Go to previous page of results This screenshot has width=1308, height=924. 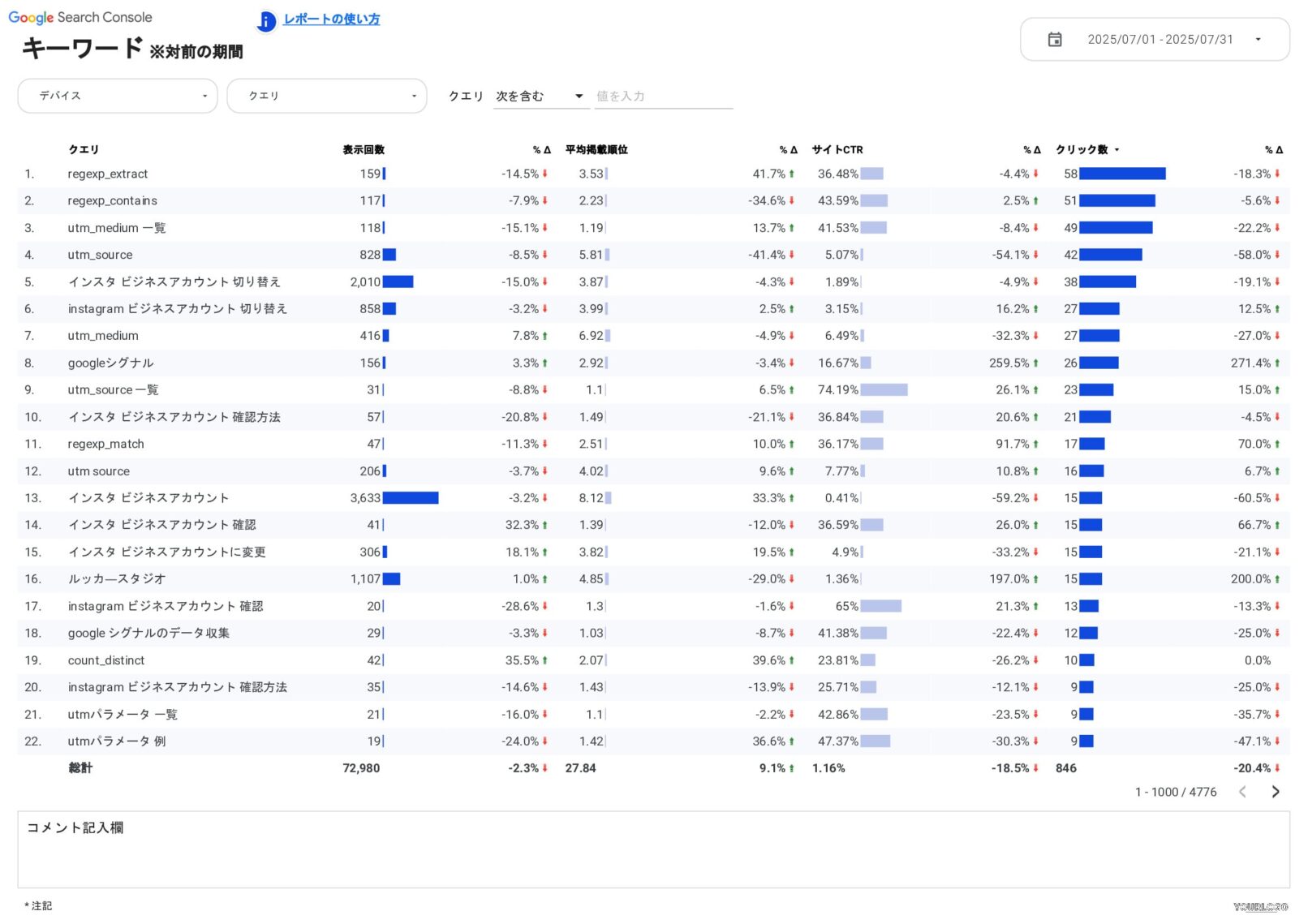(1242, 792)
